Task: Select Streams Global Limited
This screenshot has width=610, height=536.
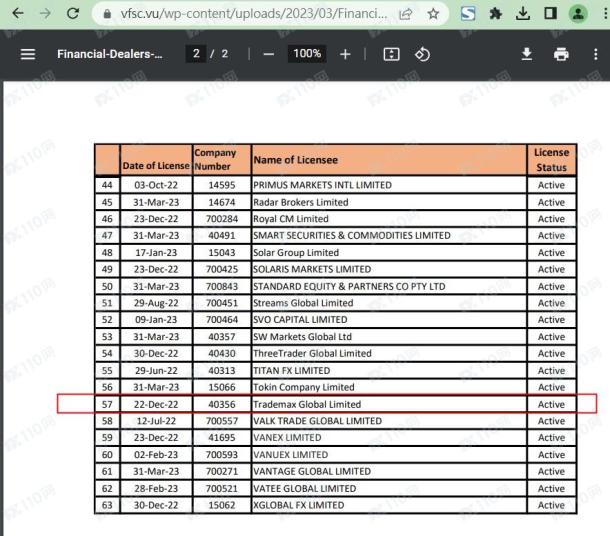Action: pyautogui.click(x=303, y=303)
